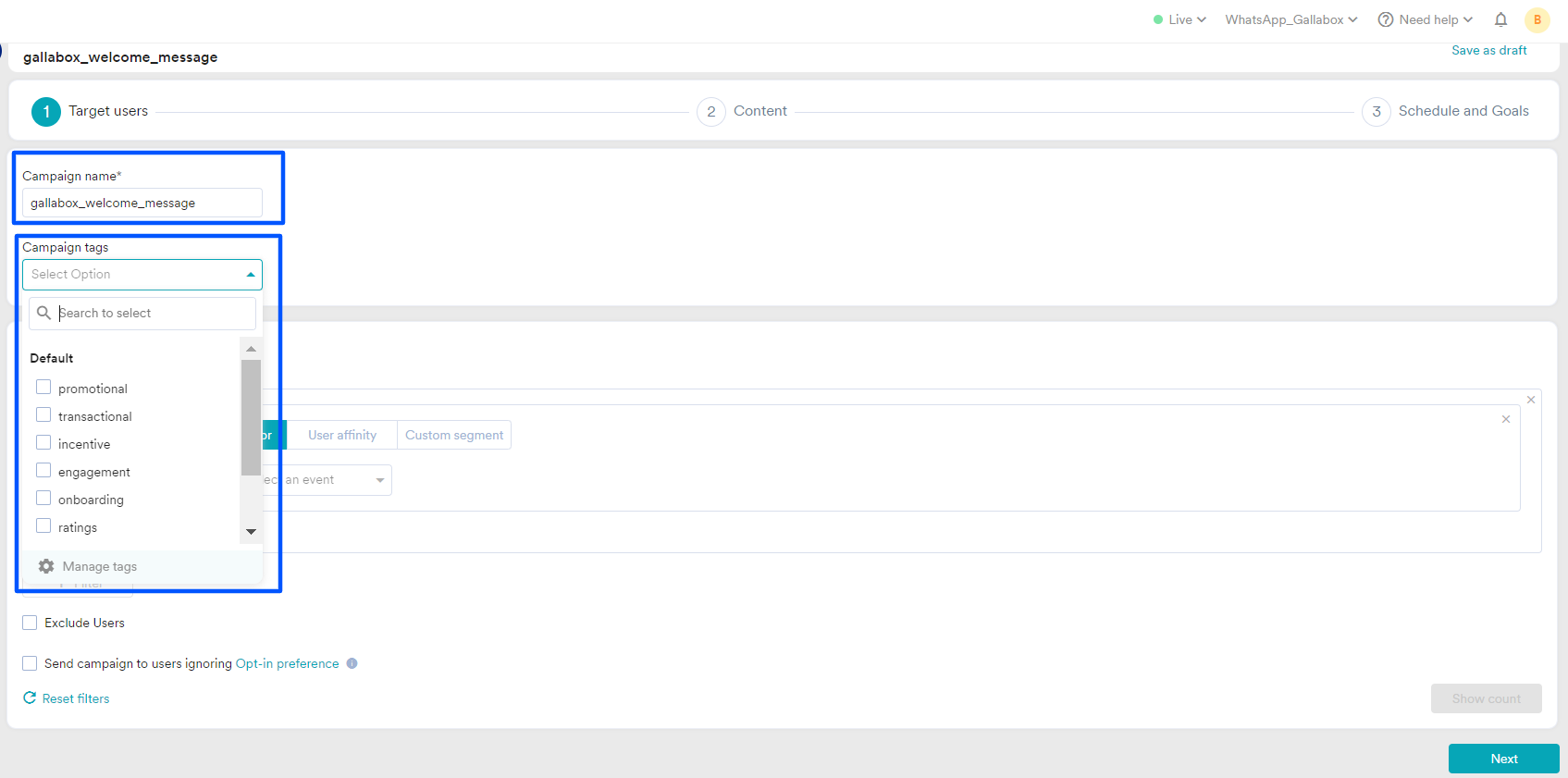The width and height of the screenshot is (1568, 778).
Task: Click the Need help question mark icon
Action: 1385,19
